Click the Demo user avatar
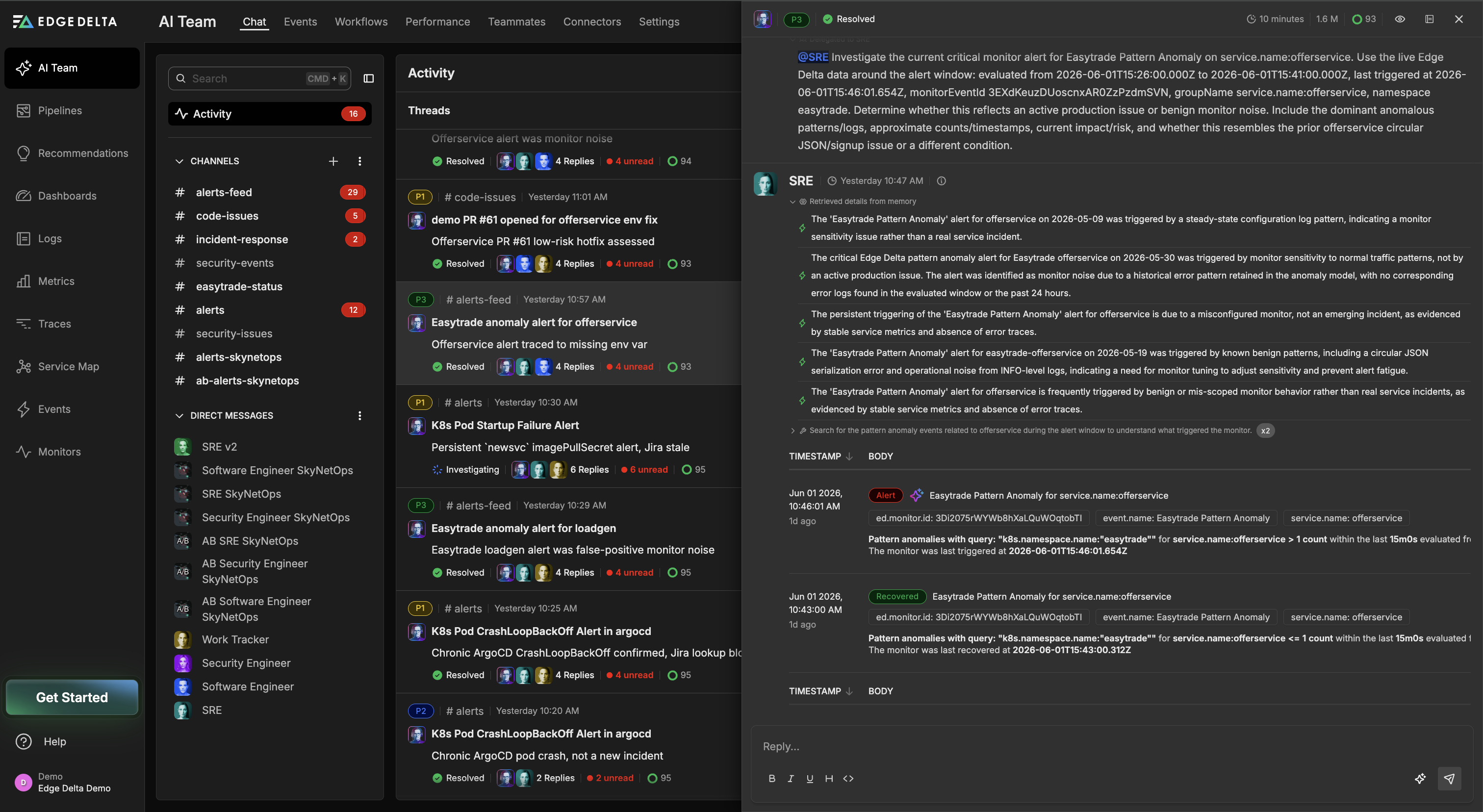 pos(23,782)
